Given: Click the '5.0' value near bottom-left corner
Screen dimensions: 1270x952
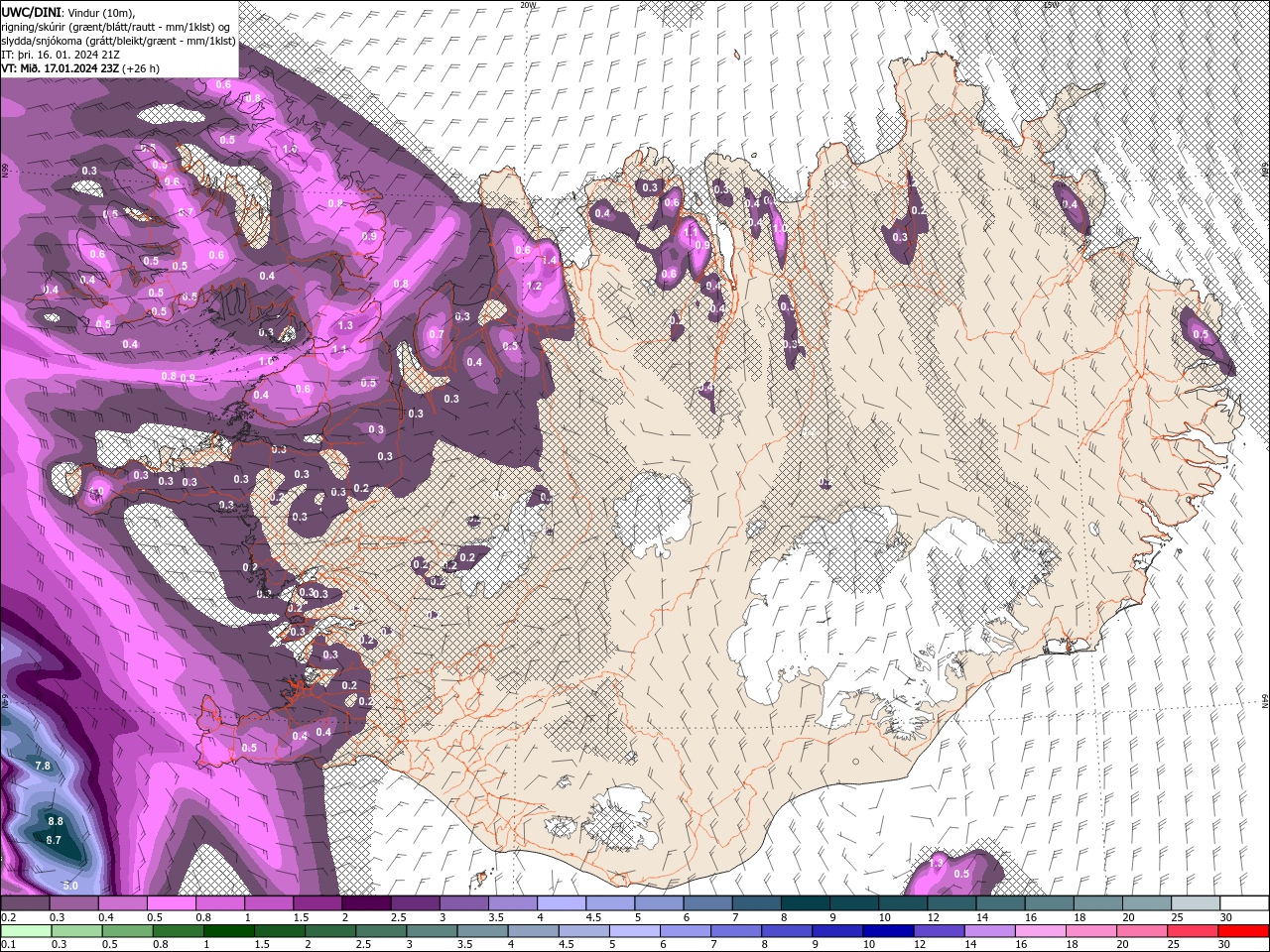Looking at the screenshot, I should point(70,885).
